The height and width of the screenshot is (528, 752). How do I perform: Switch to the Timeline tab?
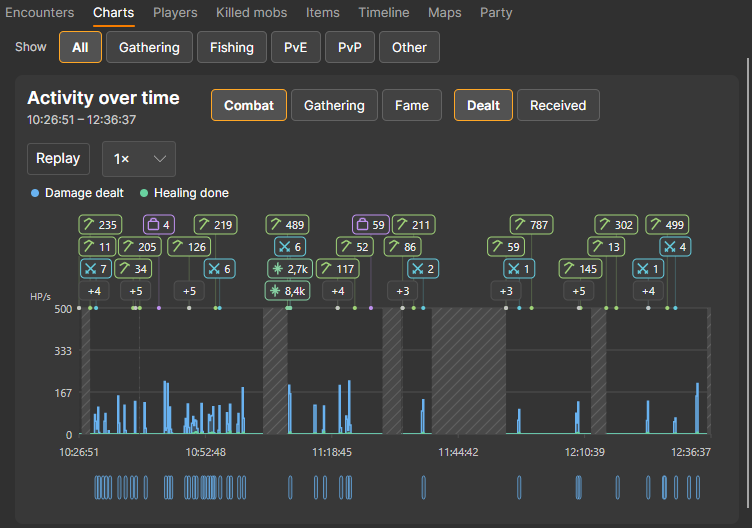click(x=384, y=12)
